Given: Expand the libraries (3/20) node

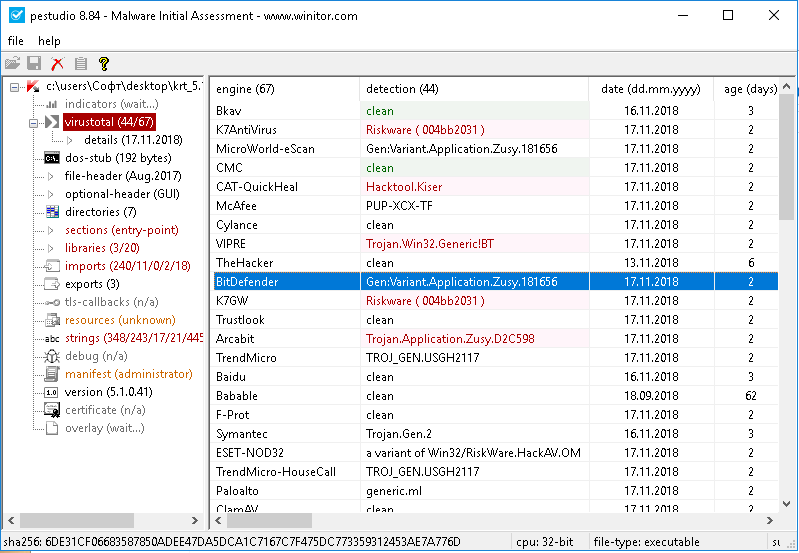Looking at the screenshot, I should click(x=50, y=248).
